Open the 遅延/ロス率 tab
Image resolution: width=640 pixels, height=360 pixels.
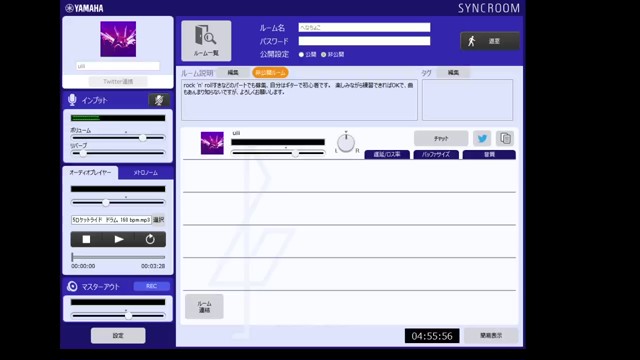pyautogui.click(x=387, y=154)
